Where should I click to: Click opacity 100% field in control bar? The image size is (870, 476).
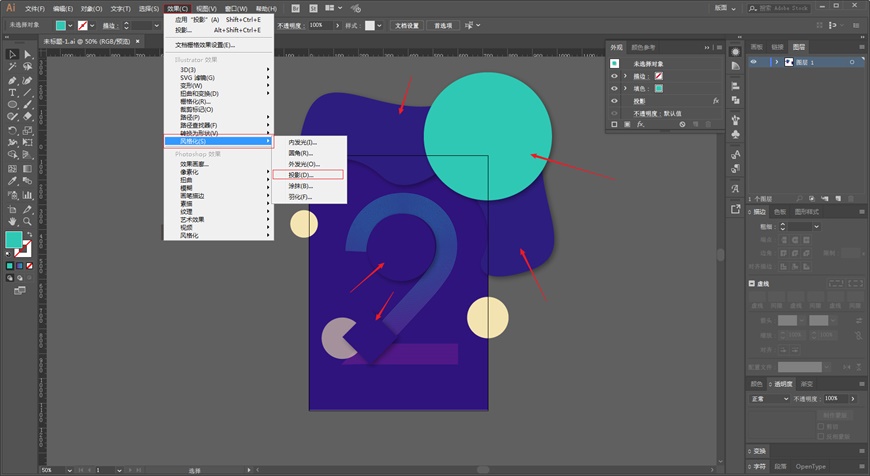(x=320, y=26)
